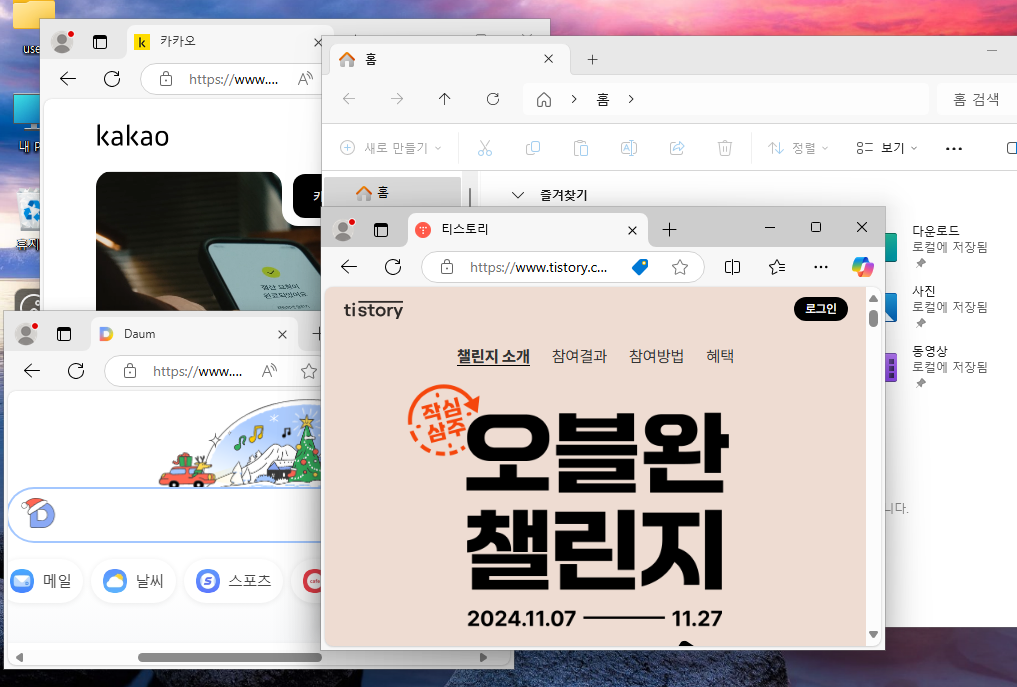This screenshot has width=1017, height=687.
Task: Click the Delete trash icon in File Explorer
Action: click(724, 148)
